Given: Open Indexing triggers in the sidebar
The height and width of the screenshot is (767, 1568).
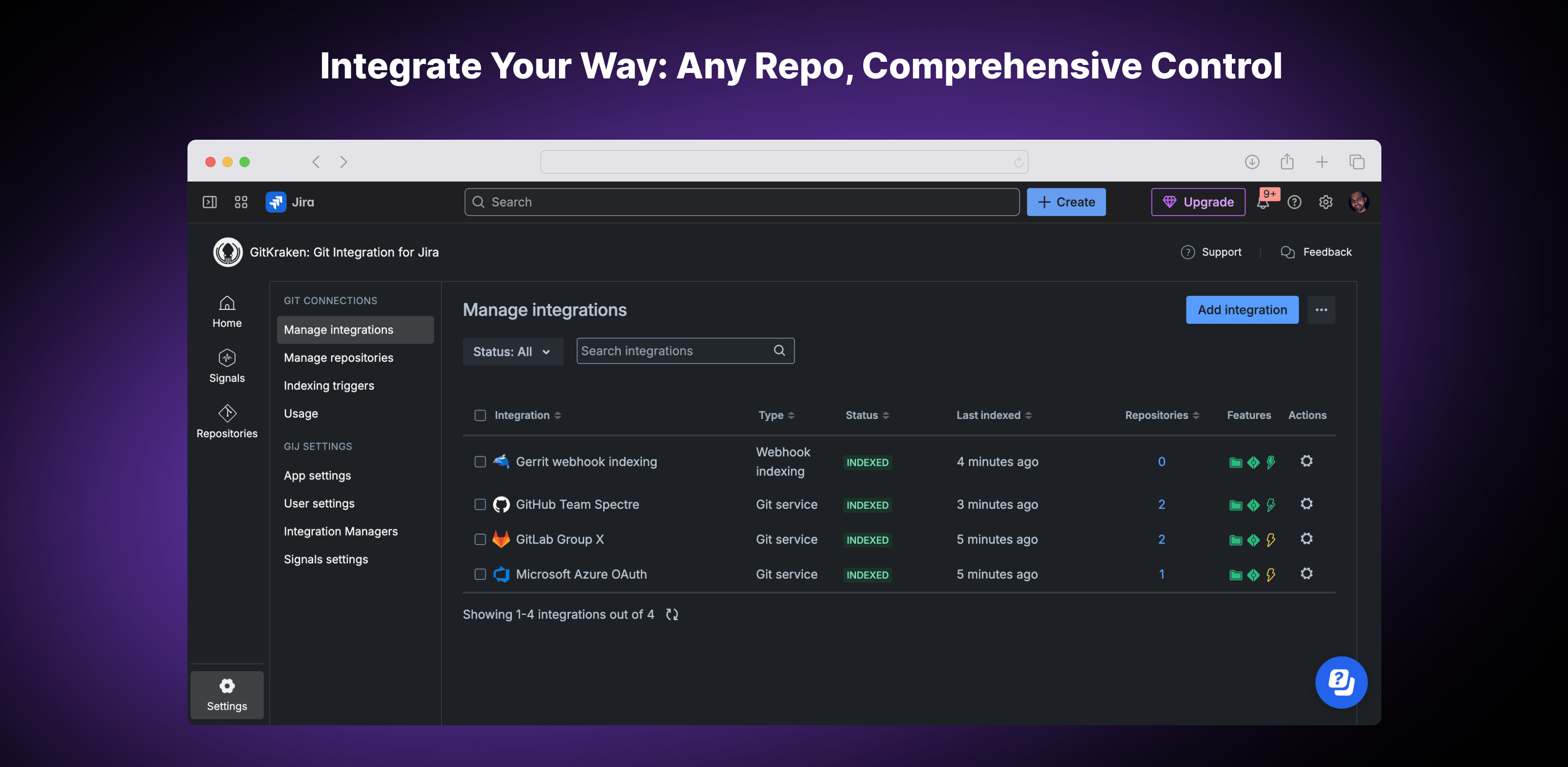Looking at the screenshot, I should pyautogui.click(x=329, y=385).
